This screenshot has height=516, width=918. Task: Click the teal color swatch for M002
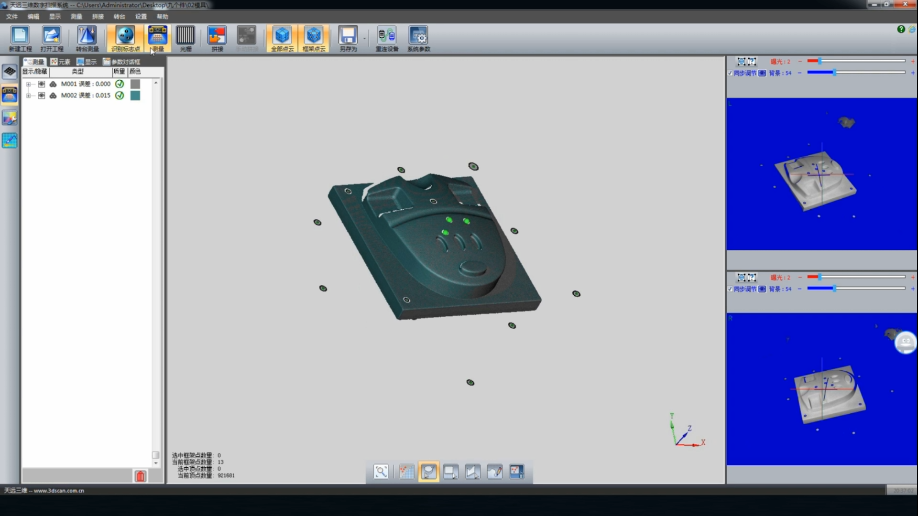pos(135,96)
